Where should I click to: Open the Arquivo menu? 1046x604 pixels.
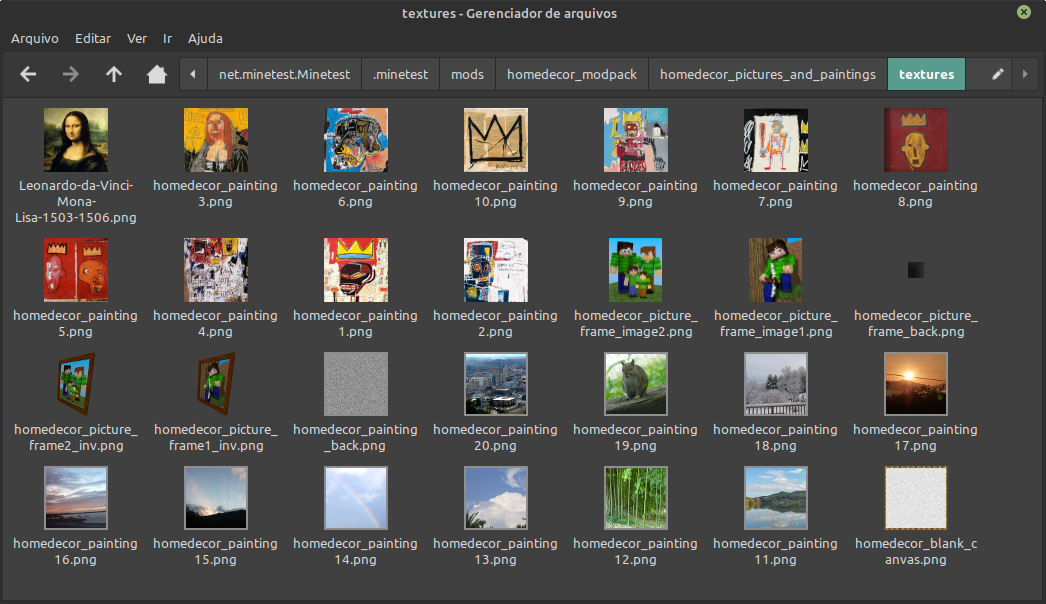pyautogui.click(x=35, y=39)
